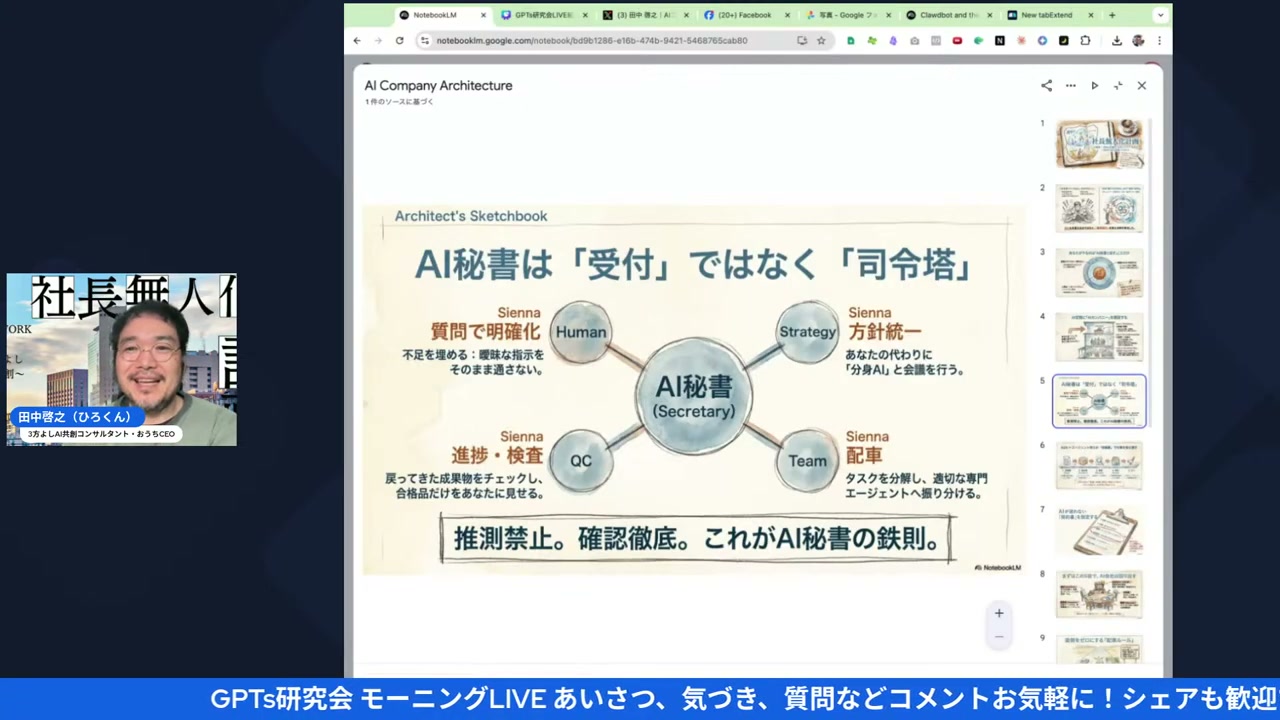Zoom in with the plus button
The height and width of the screenshot is (720, 1280).
(x=998, y=613)
